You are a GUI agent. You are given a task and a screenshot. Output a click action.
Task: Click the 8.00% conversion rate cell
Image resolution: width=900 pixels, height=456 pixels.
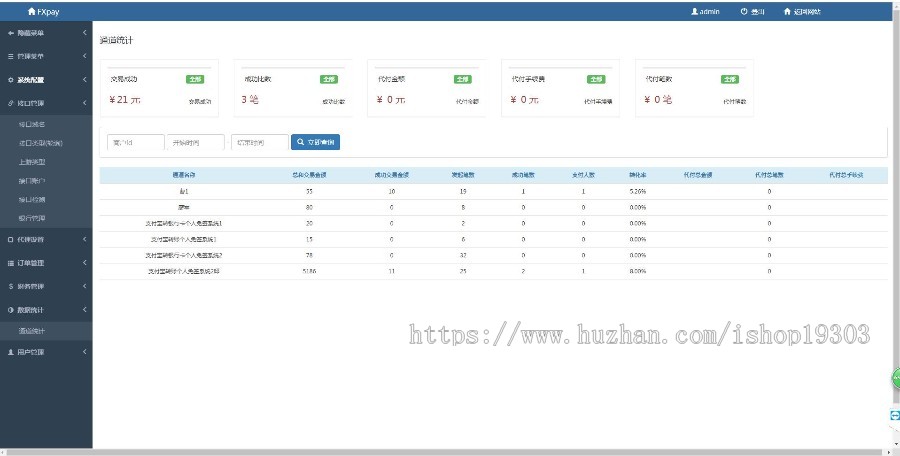pyautogui.click(x=638, y=271)
